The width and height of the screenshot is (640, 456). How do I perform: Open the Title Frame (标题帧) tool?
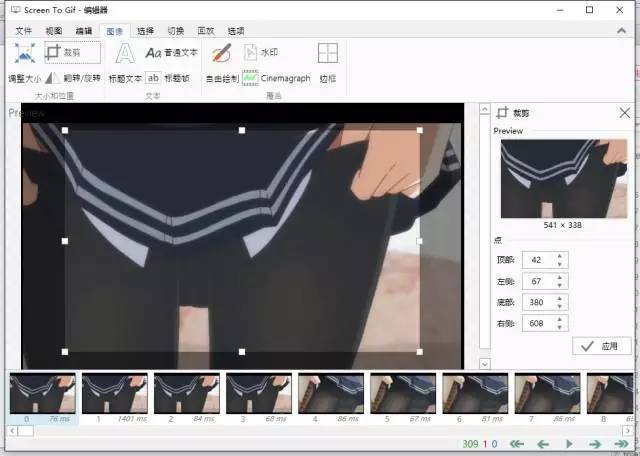coord(167,78)
